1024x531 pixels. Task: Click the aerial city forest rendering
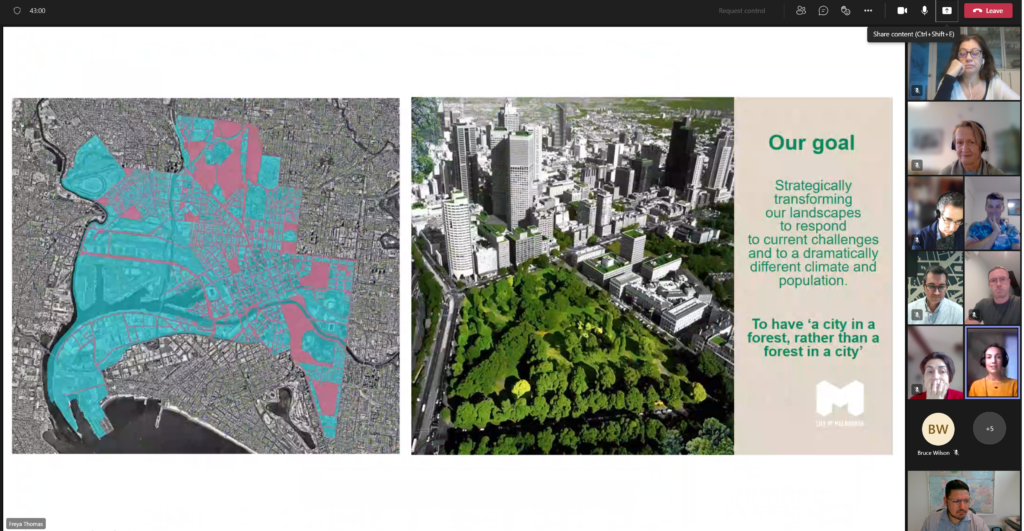(x=572, y=275)
